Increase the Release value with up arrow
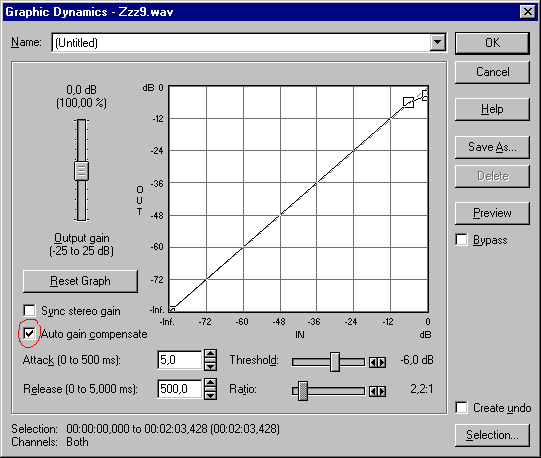Image resolution: width=541 pixels, height=458 pixels. pos(210,383)
